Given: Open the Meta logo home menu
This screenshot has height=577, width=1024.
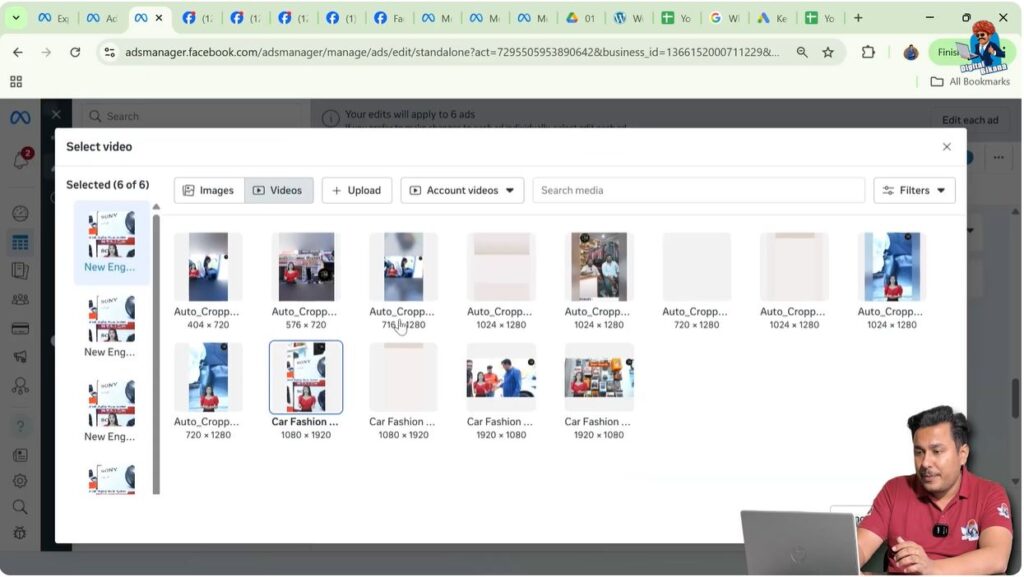Looking at the screenshot, I should pos(19,117).
